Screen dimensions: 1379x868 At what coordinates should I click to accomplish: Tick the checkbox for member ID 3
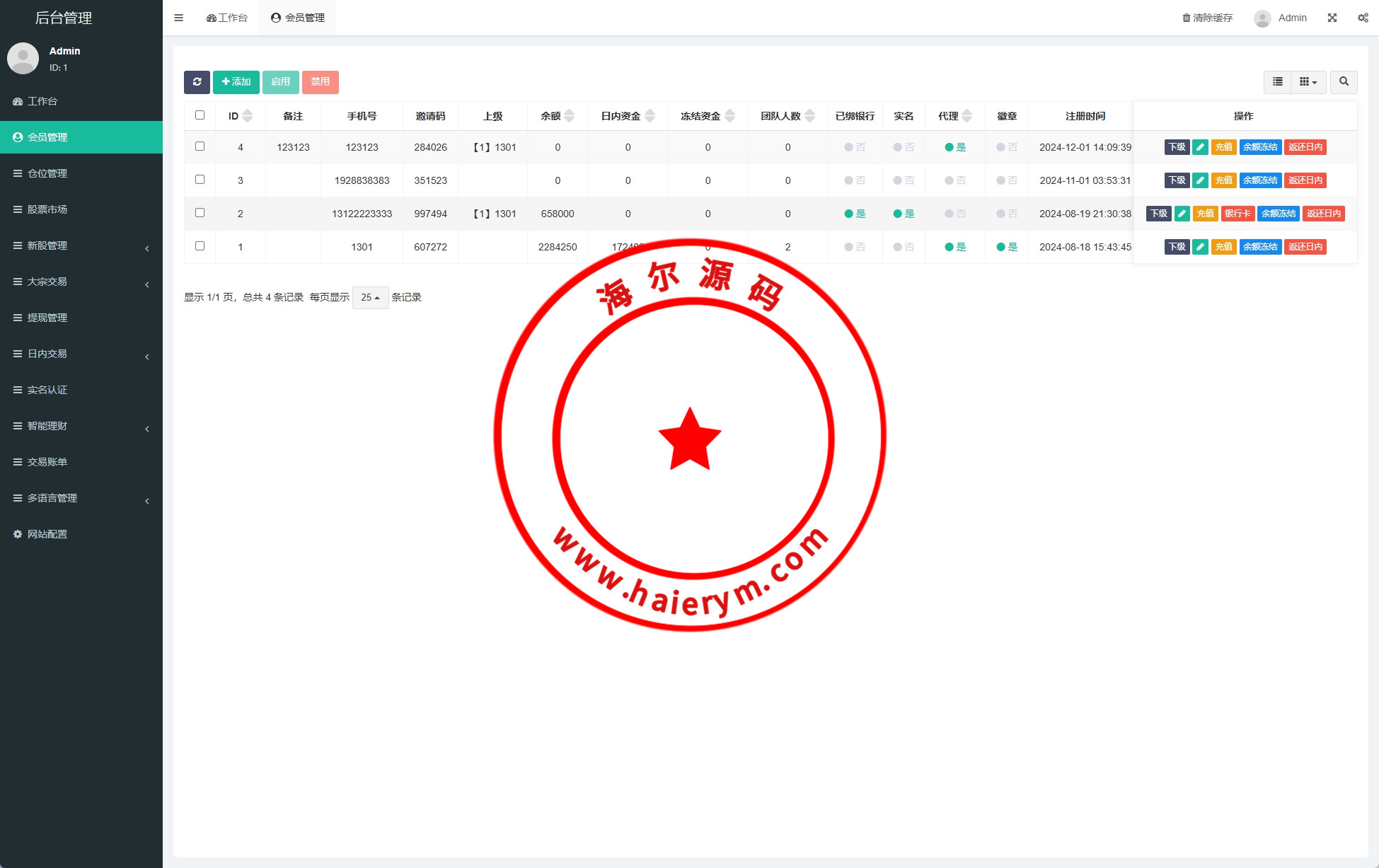(x=200, y=180)
